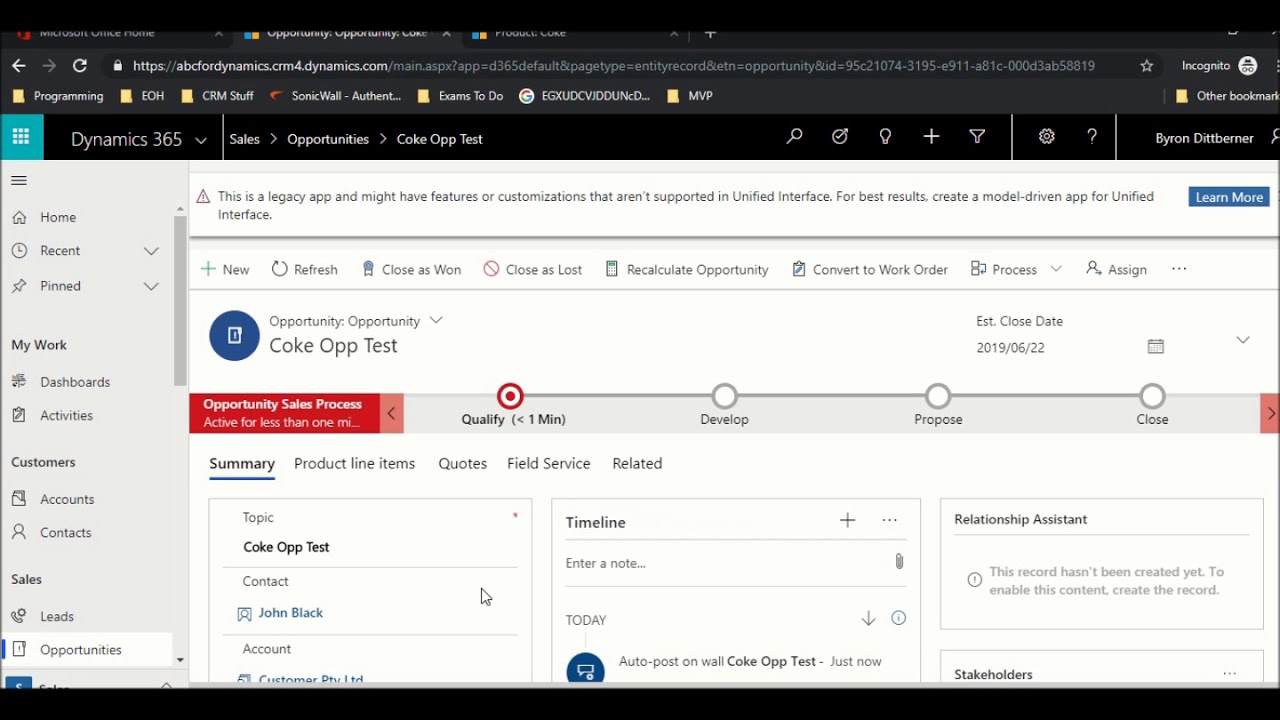The height and width of the screenshot is (720, 1280).
Task: Open advanced find filter icon
Action: point(977,137)
